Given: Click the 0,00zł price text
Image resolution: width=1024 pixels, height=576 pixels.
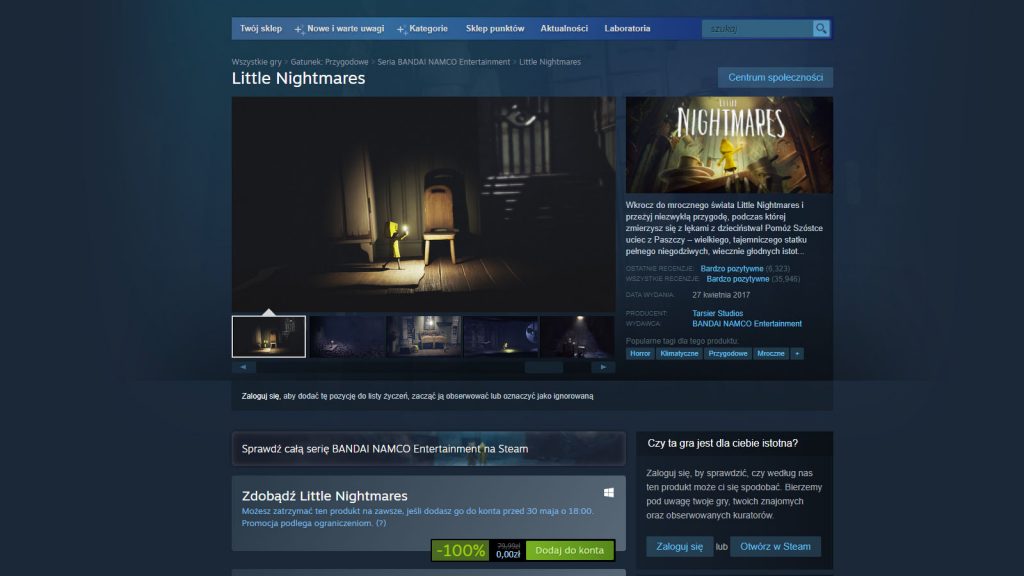Looking at the screenshot, I should (x=508, y=555).
